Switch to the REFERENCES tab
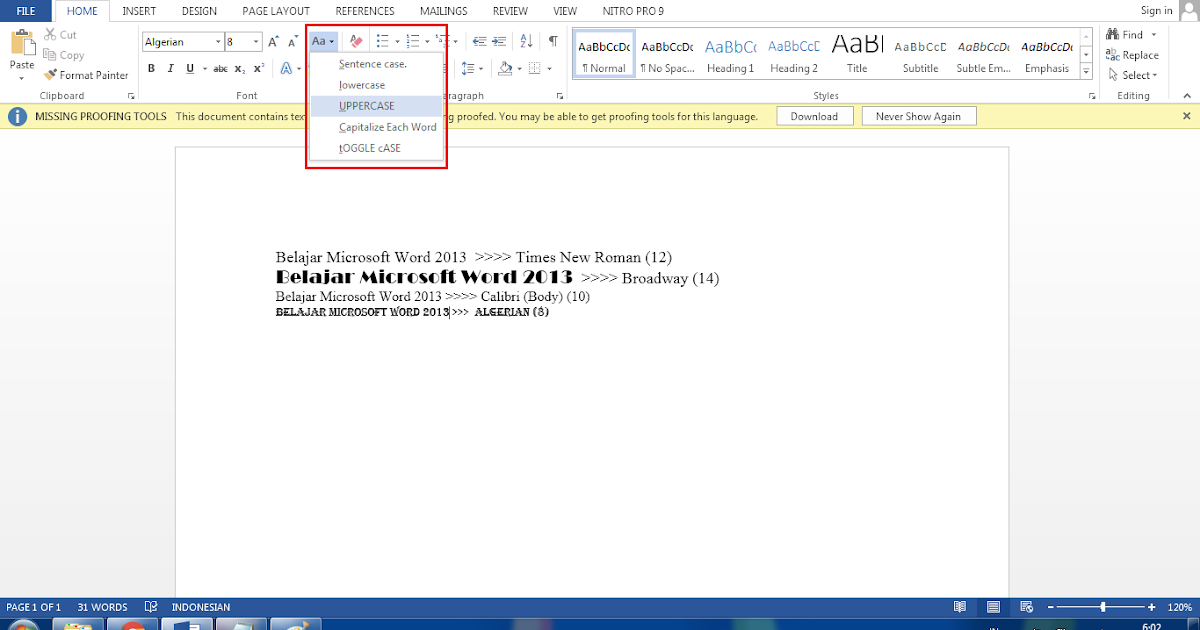This screenshot has width=1200, height=630. (x=365, y=11)
